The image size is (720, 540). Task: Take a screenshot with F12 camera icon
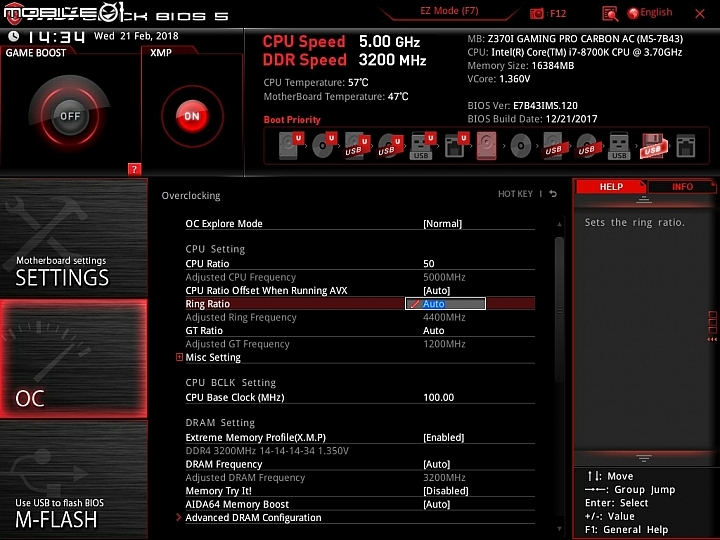(x=536, y=14)
